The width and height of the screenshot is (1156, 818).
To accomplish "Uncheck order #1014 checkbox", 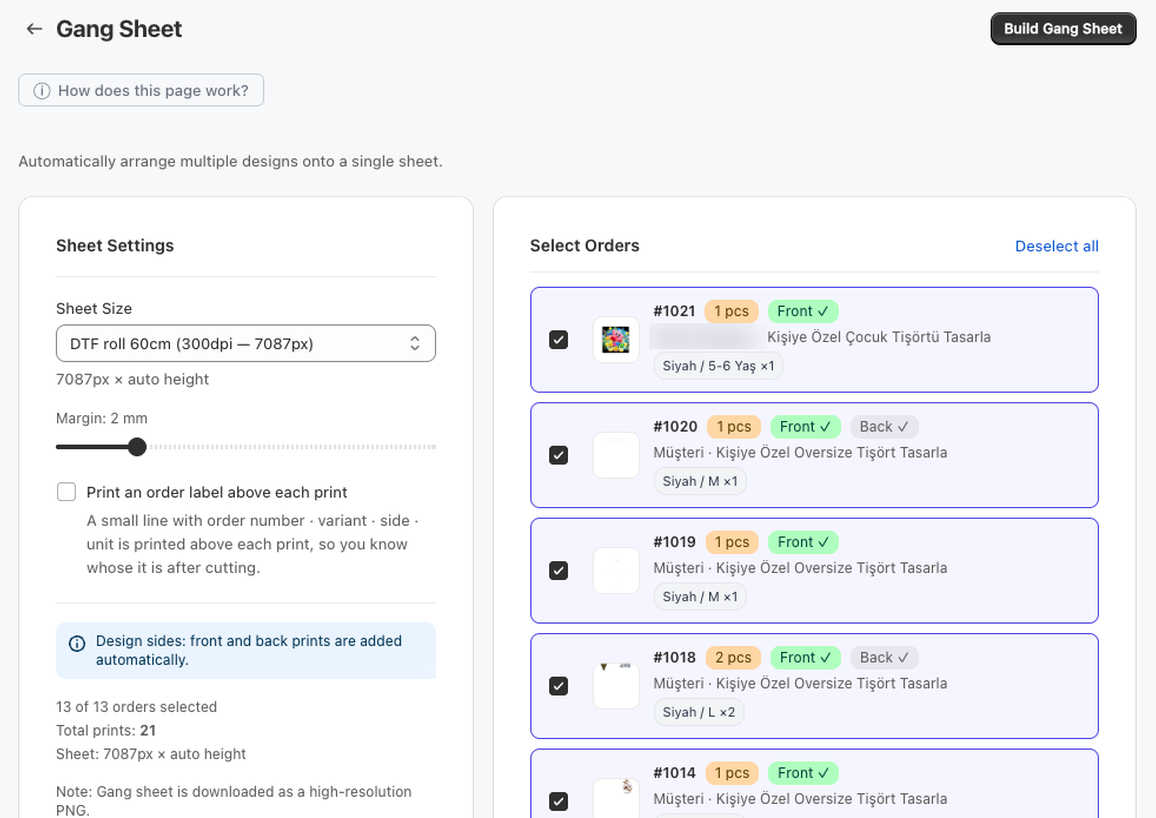I will (559, 801).
